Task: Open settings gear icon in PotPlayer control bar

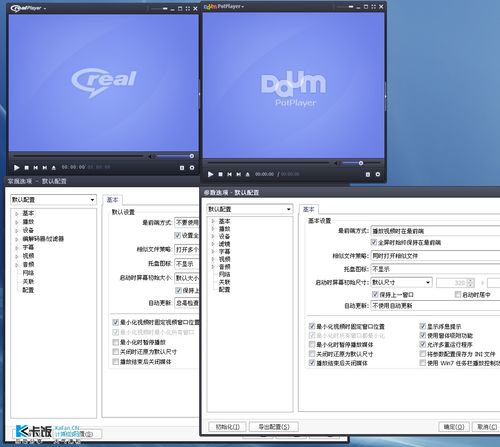Action: tap(378, 174)
